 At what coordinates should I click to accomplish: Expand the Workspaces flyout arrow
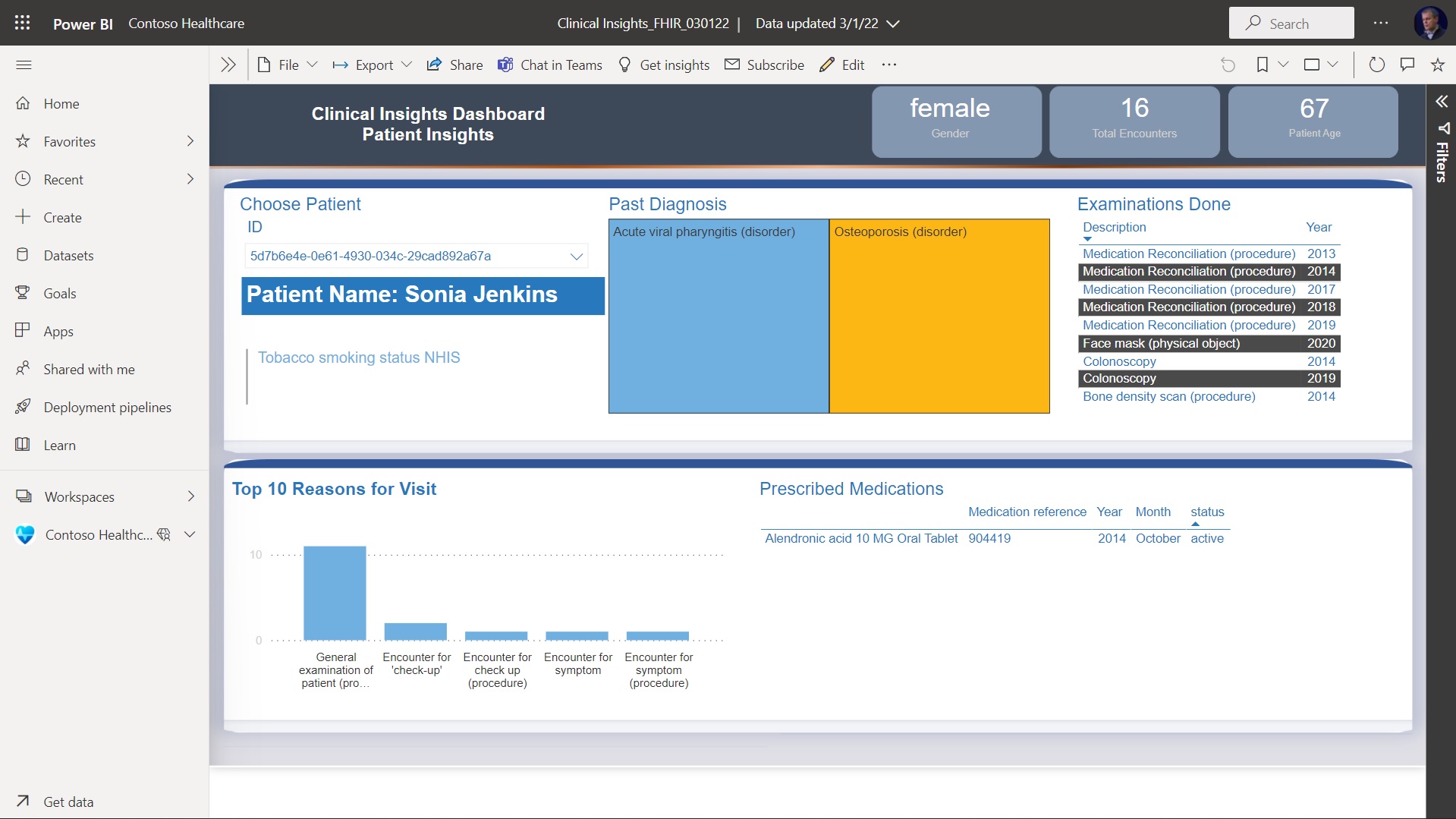click(190, 496)
